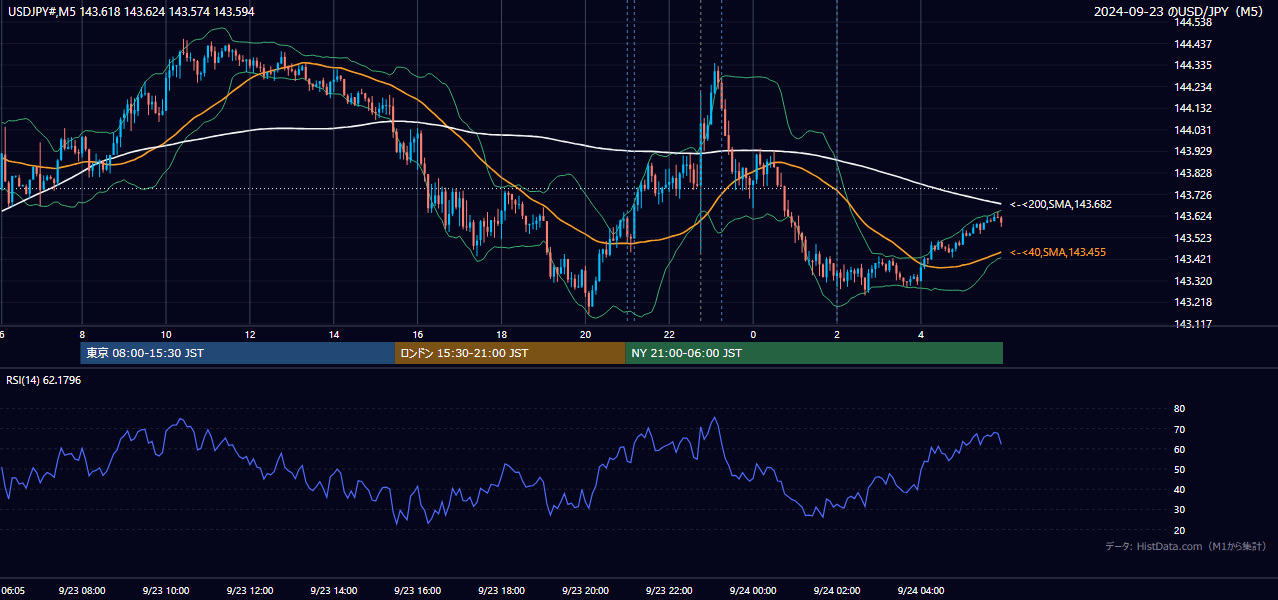Select the NY 21:00-06:00 JST session bar
1278x600 pixels.
coord(814,353)
